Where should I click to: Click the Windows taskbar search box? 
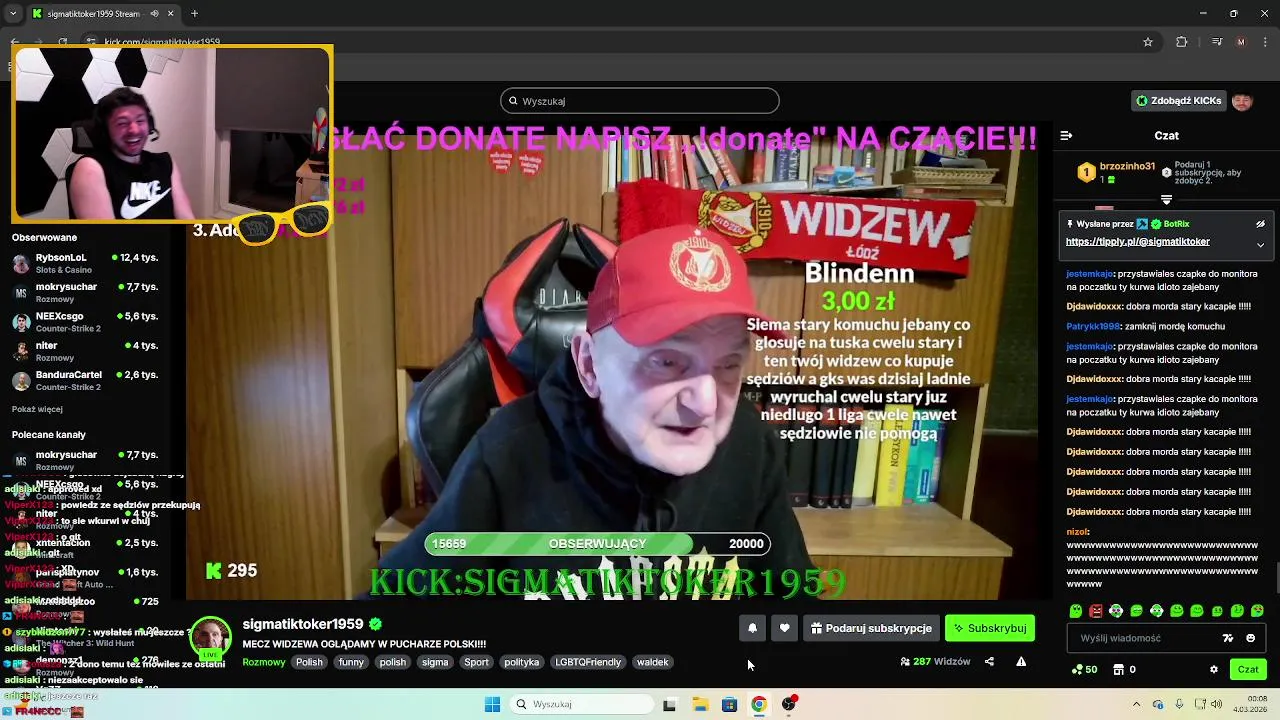click(580, 704)
